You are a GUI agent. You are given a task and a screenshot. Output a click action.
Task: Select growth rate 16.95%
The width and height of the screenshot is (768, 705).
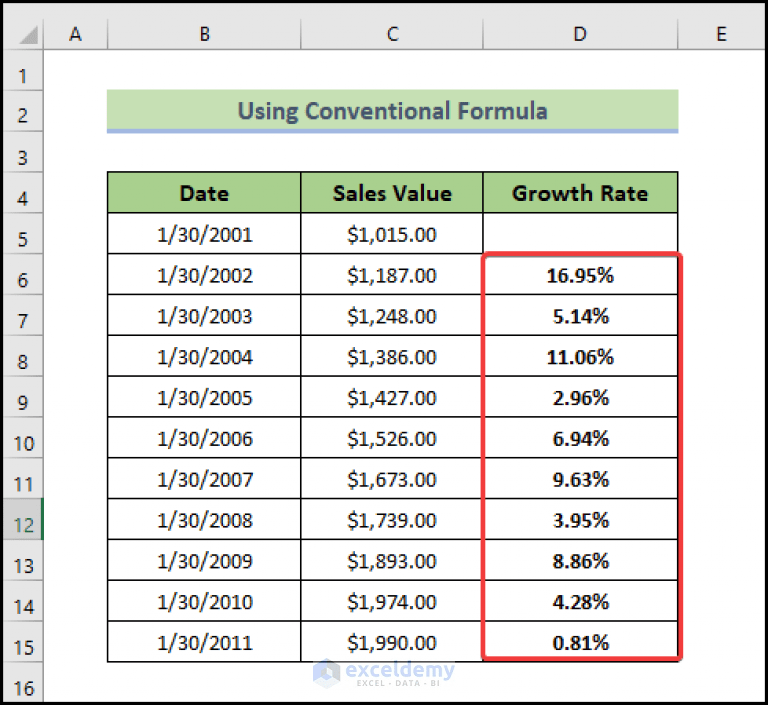pyautogui.click(x=580, y=274)
